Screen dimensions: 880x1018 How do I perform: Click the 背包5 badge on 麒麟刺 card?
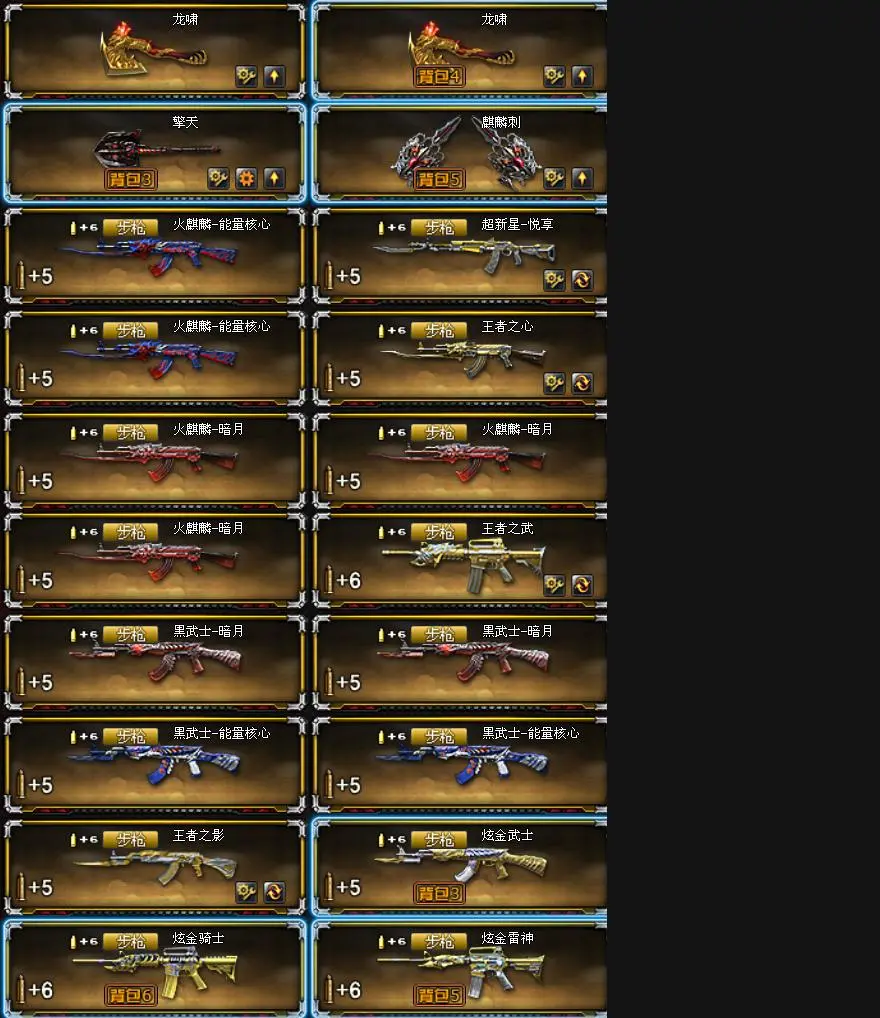pyautogui.click(x=440, y=179)
